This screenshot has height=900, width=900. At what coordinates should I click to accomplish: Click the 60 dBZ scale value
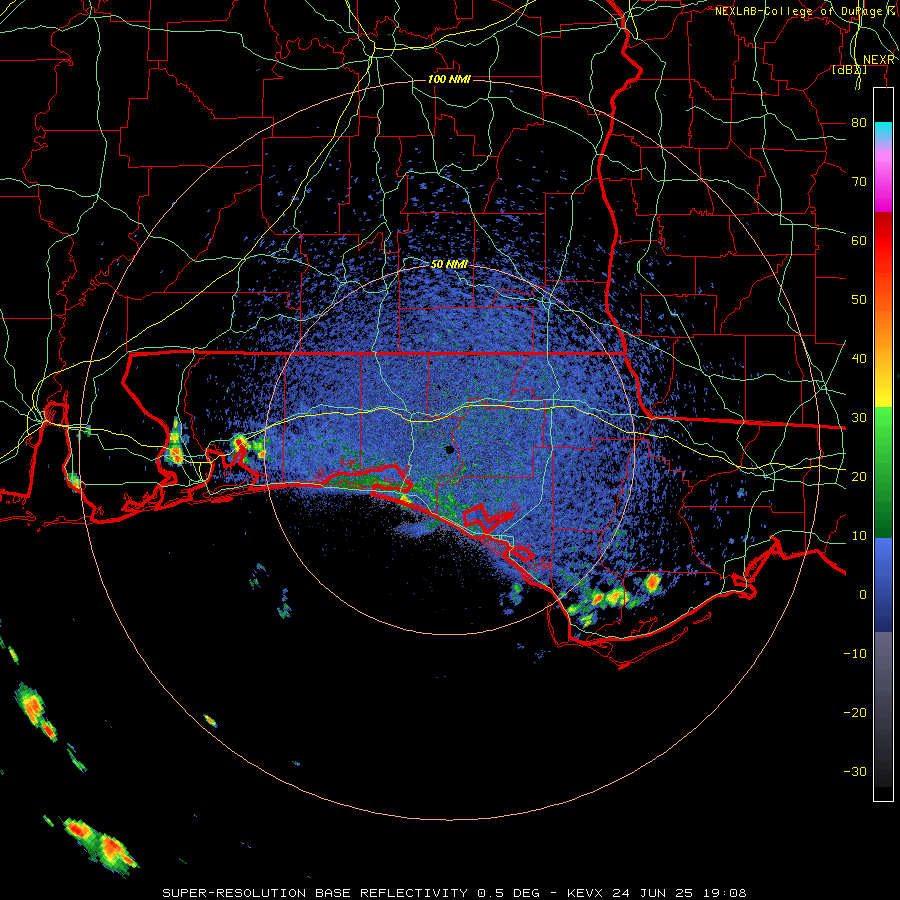click(x=859, y=241)
